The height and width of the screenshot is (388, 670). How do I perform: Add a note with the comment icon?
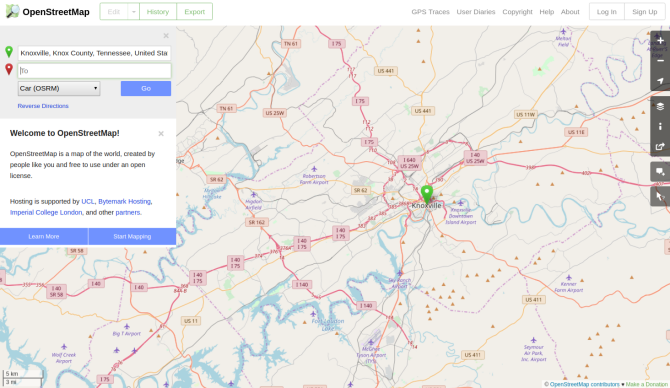click(x=660, y=172)
